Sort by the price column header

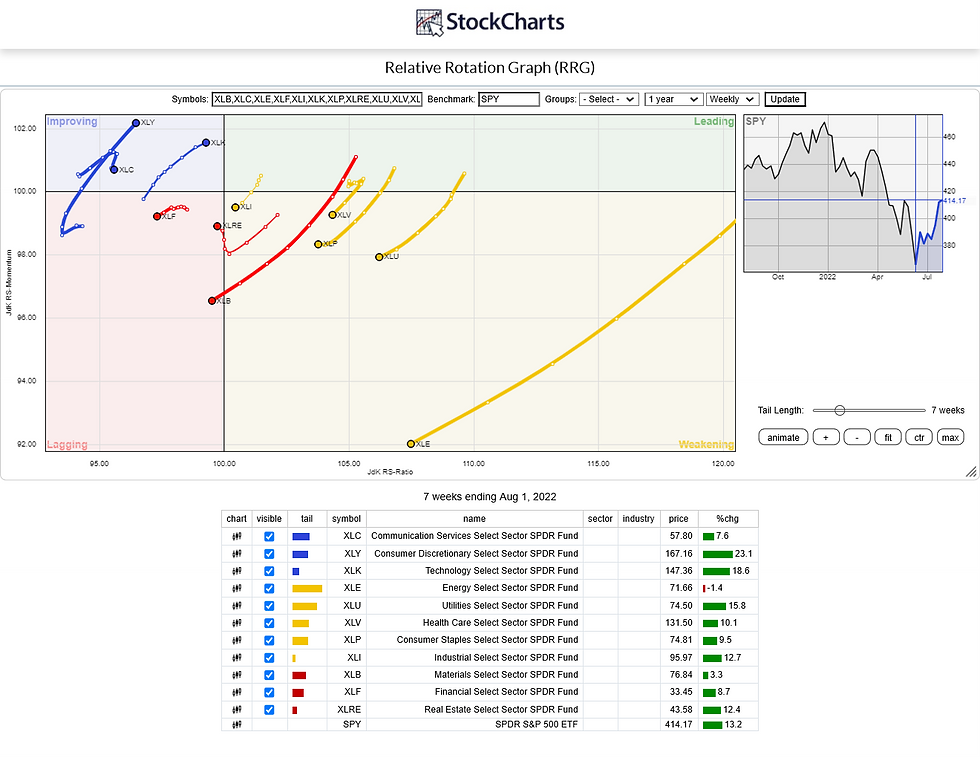tap(678, 519)
